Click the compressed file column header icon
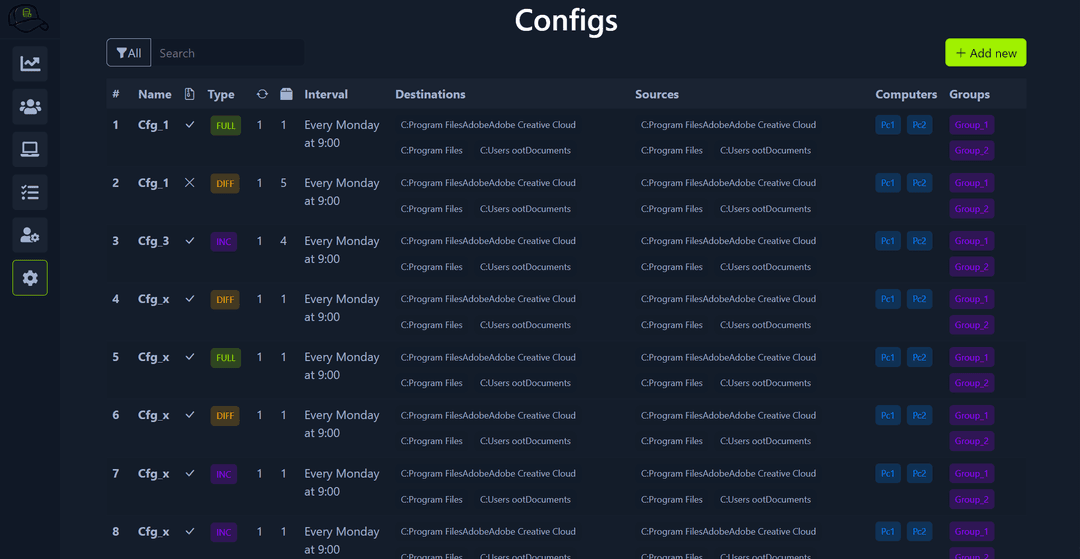The image size is (1080, 559). point(190,94)
